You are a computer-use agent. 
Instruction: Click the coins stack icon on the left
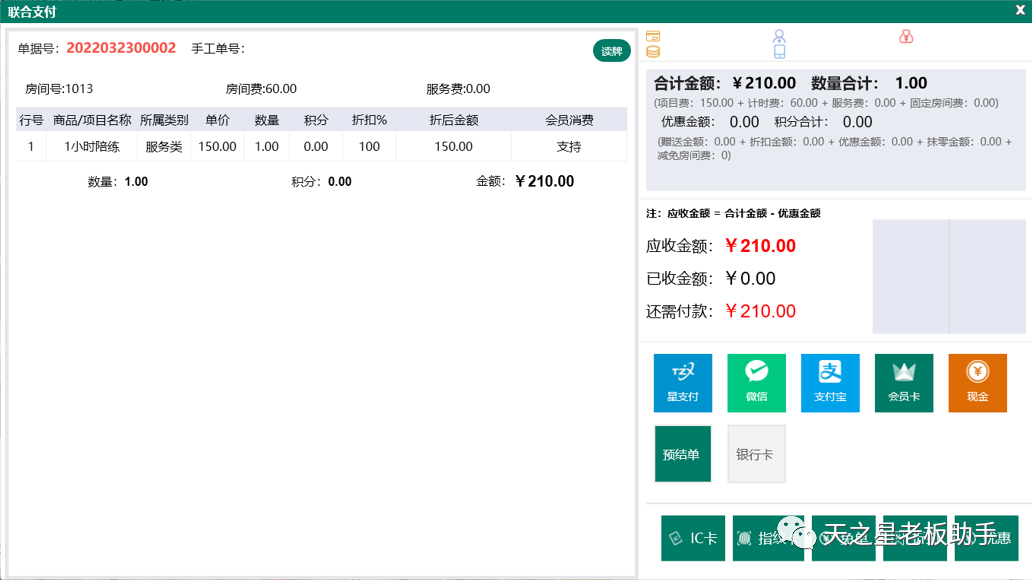651,50
